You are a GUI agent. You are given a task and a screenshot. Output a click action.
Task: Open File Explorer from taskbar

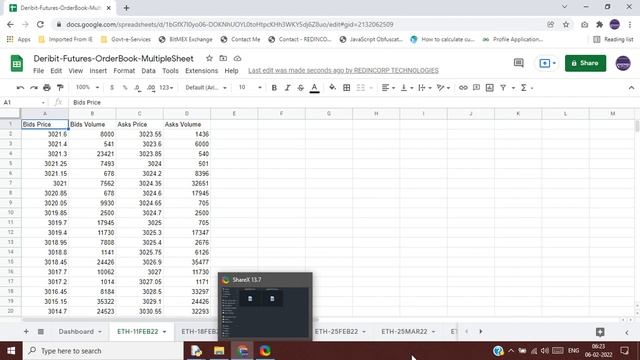point(219,351)
